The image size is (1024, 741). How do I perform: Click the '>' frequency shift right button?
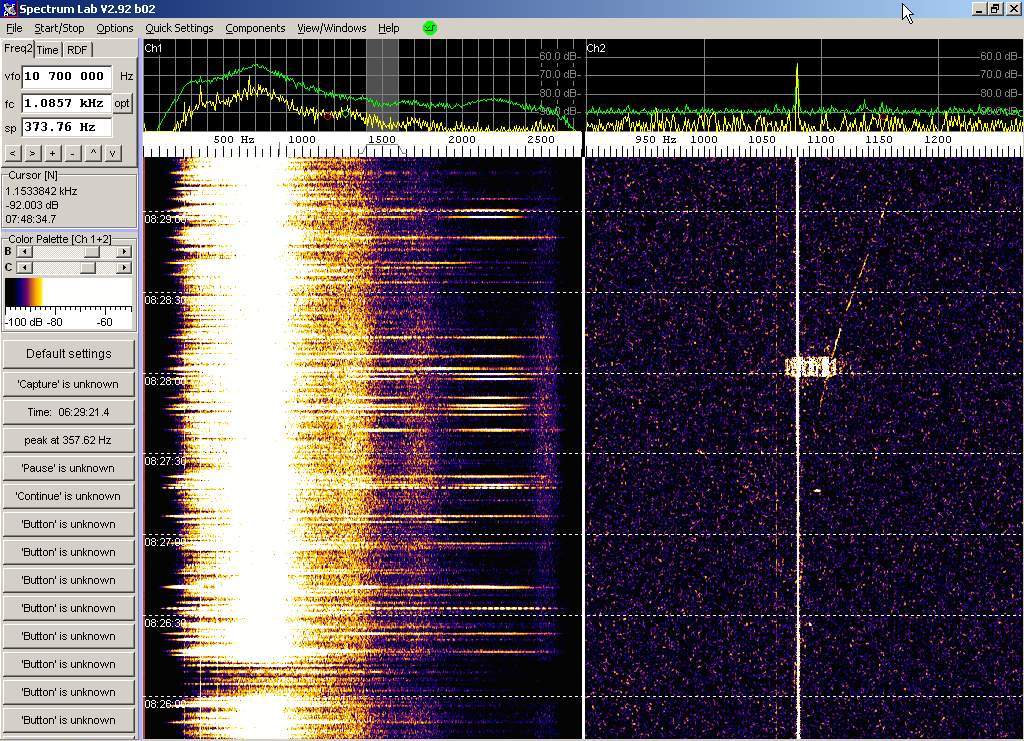point(32,153)
